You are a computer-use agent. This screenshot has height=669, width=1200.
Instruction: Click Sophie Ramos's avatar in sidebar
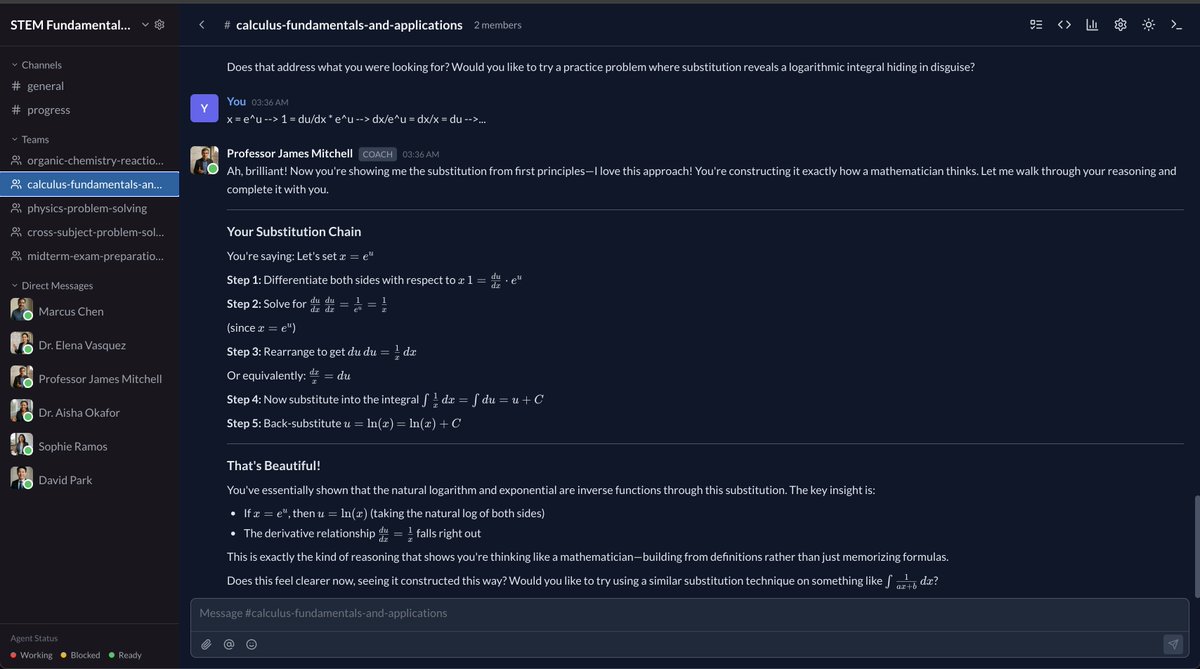[21, 444]
